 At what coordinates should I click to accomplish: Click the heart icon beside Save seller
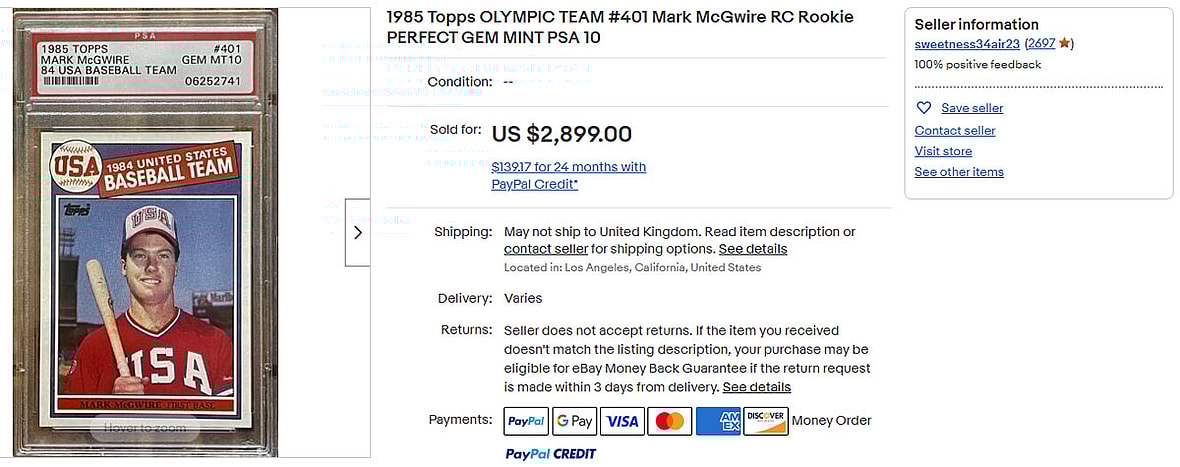click(x=923, y=108)
